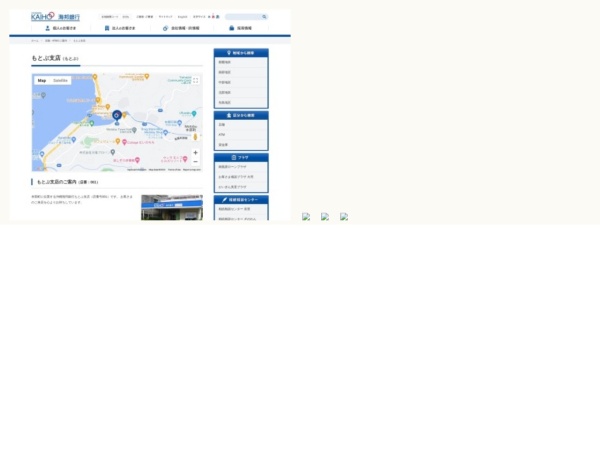Click the search-by-type header with building icon
The width and height of the screenshot is (600, 450).
click(241, 115)
